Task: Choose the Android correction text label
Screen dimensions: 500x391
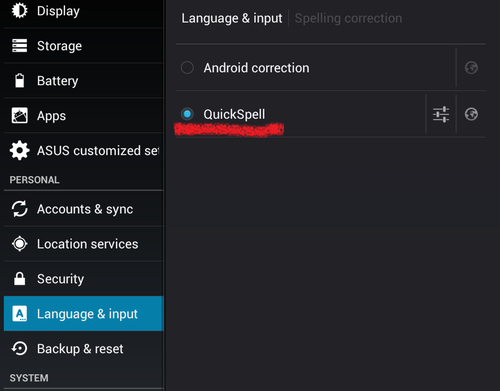Action: click(256, 68)
